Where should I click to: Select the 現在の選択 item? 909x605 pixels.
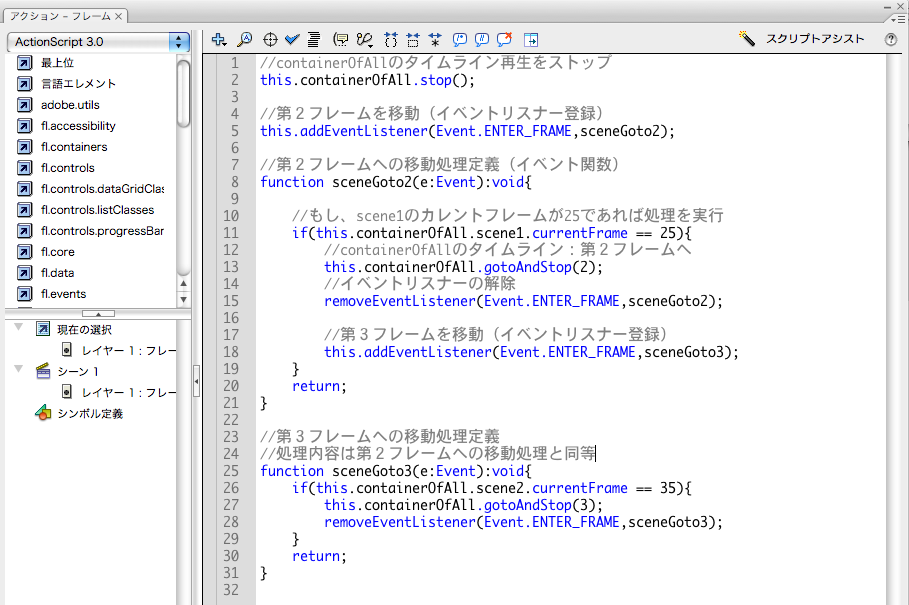74,330
